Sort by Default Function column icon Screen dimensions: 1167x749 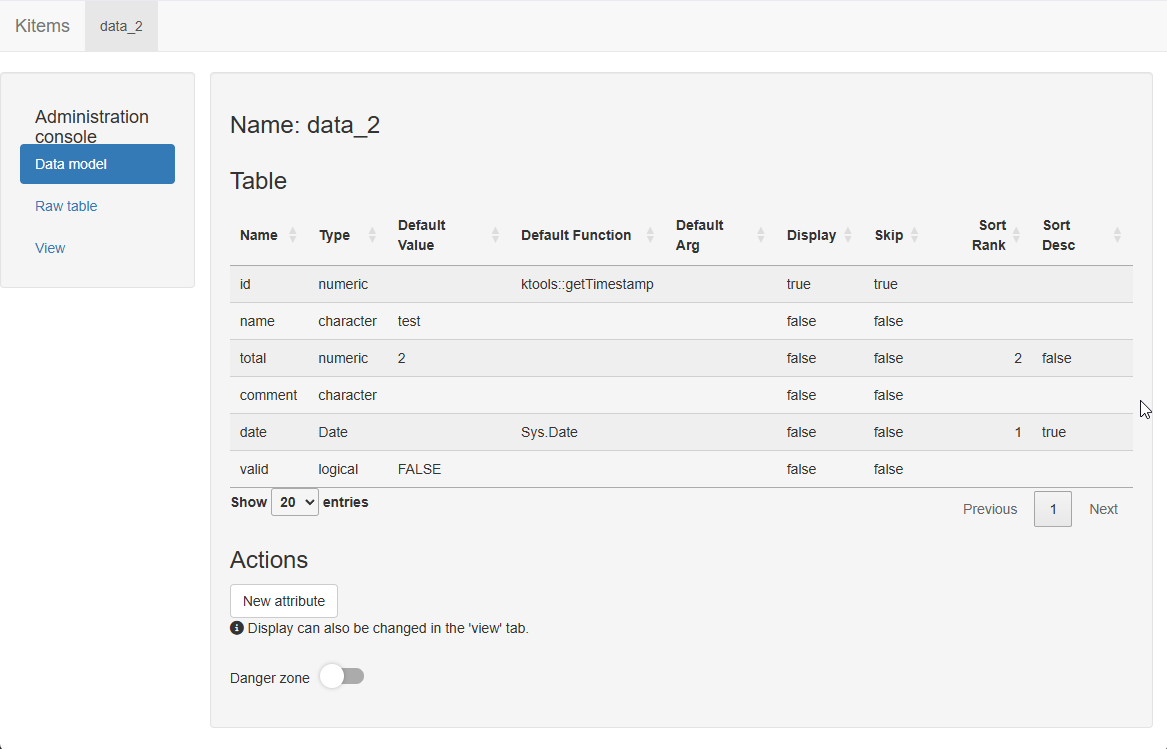click(650, 235)
